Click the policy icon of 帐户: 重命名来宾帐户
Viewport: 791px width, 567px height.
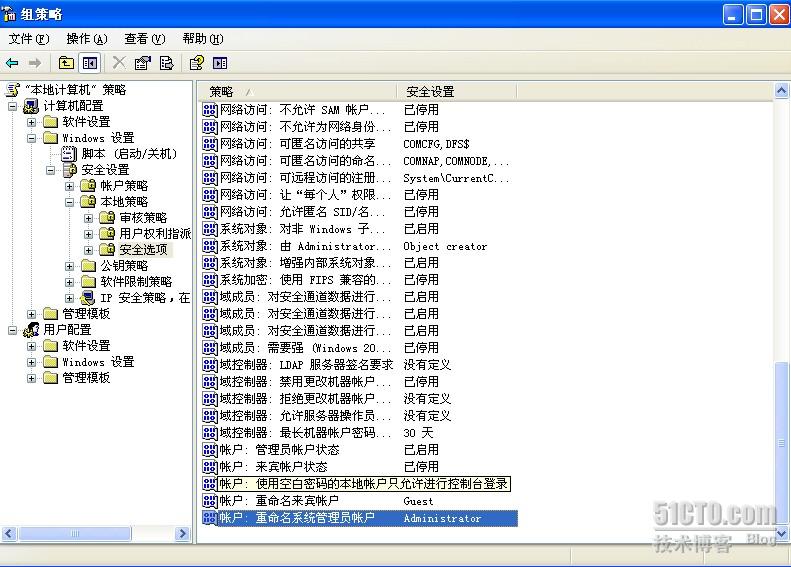(210, 501)
